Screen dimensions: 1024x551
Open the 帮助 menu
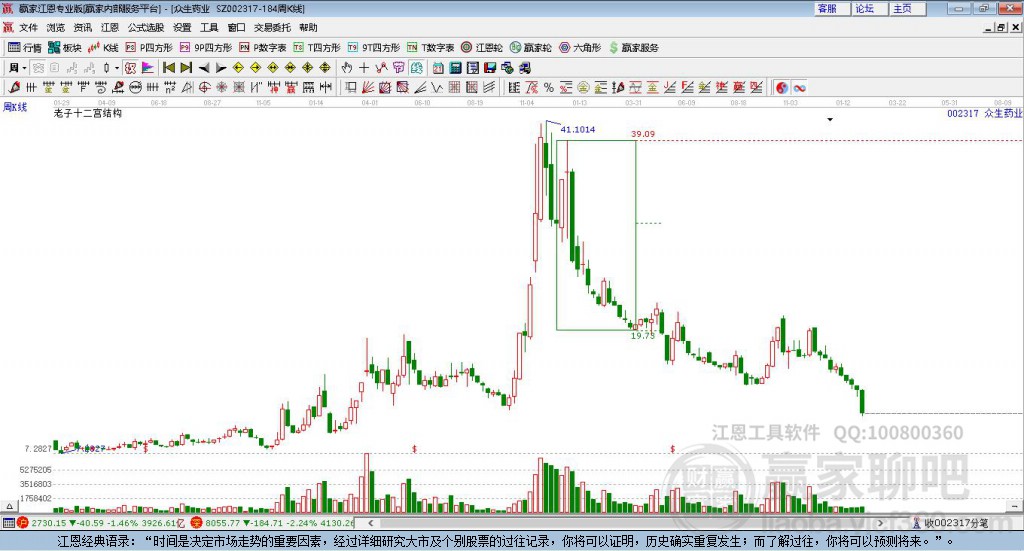pos(308,27)
